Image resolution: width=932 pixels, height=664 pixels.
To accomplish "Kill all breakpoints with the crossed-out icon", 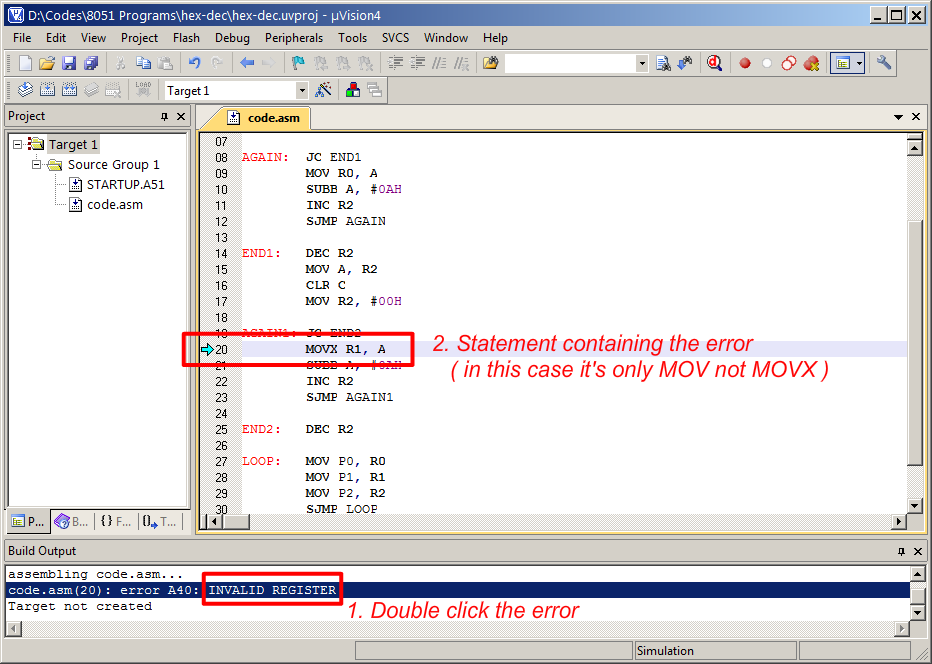I will click(x=811, y=63).
